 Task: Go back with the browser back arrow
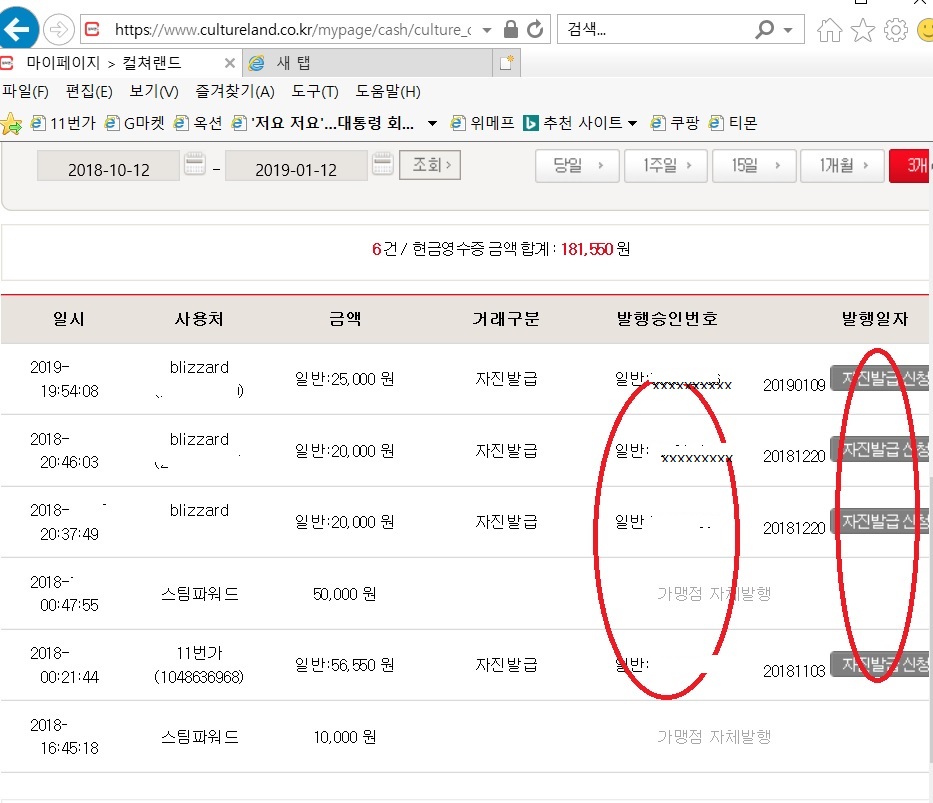click(18, 27)
